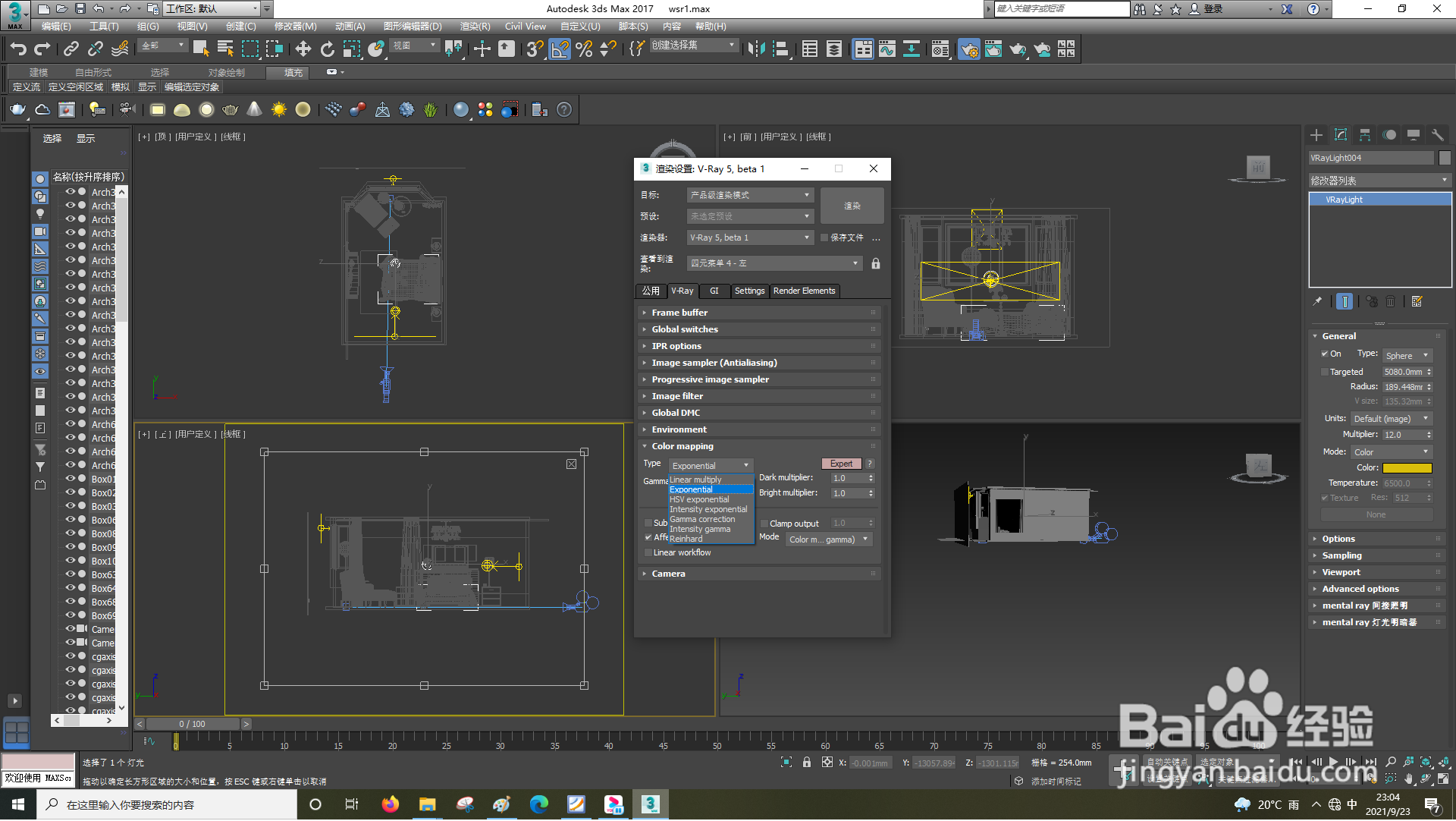Expand the Camera rollout
This screenshot has width=1456, height=821.
[x=758, y=574]
